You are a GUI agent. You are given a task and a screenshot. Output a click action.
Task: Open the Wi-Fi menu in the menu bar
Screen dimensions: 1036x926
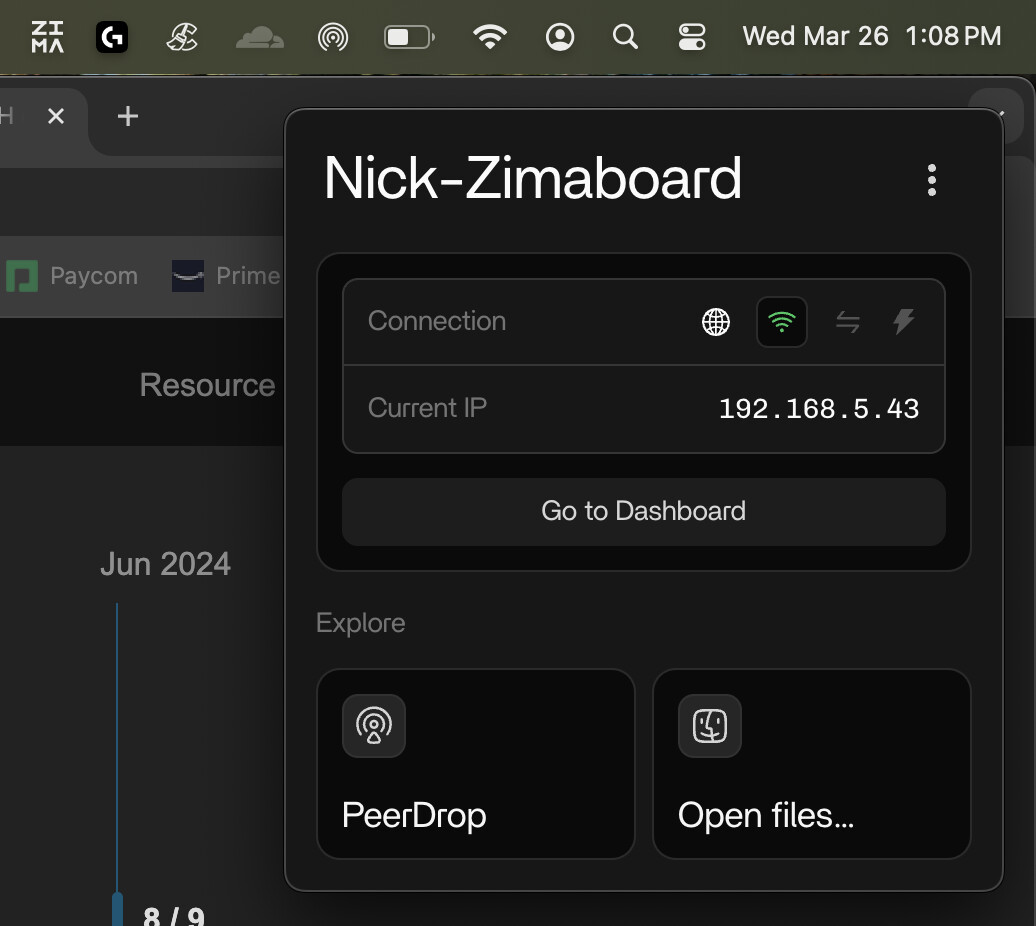click(490, 37)
